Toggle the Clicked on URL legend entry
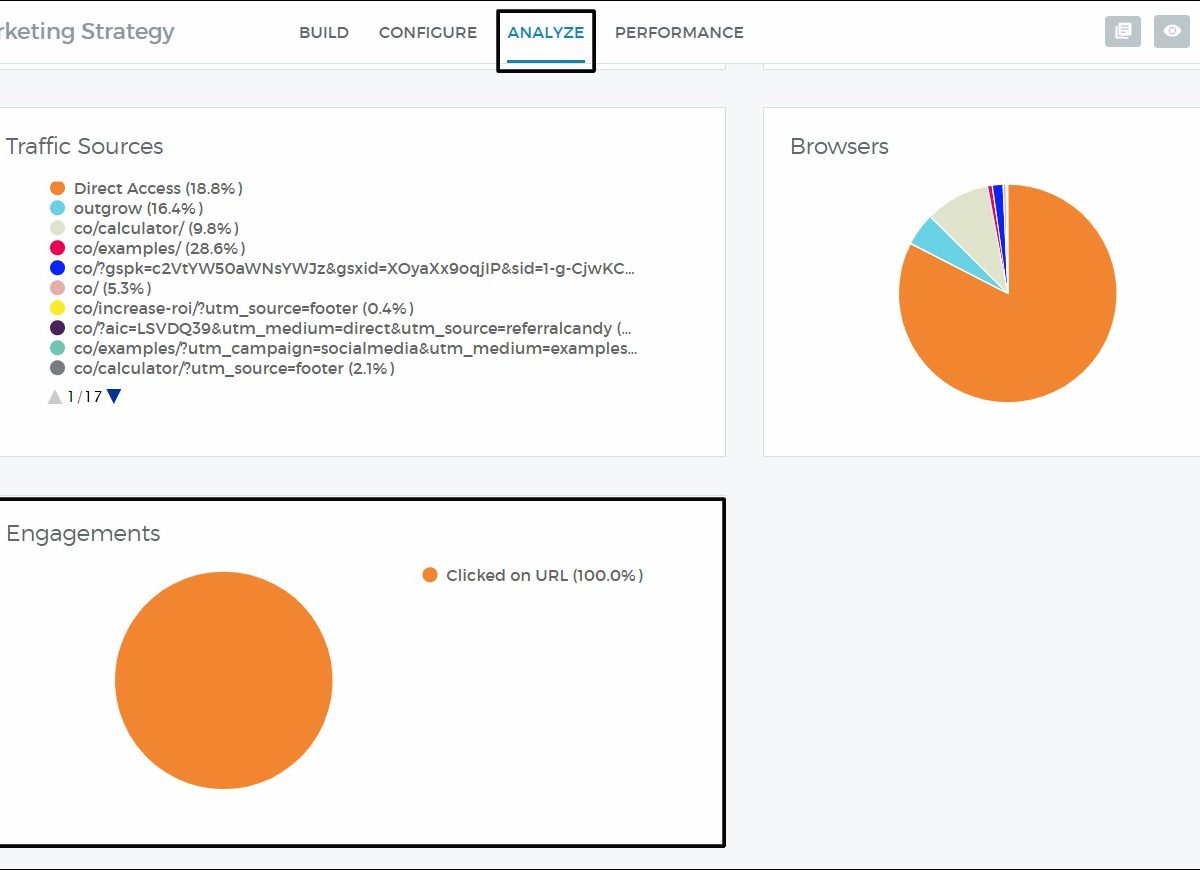The image size is (1200, 870). (x=543, y=575)
